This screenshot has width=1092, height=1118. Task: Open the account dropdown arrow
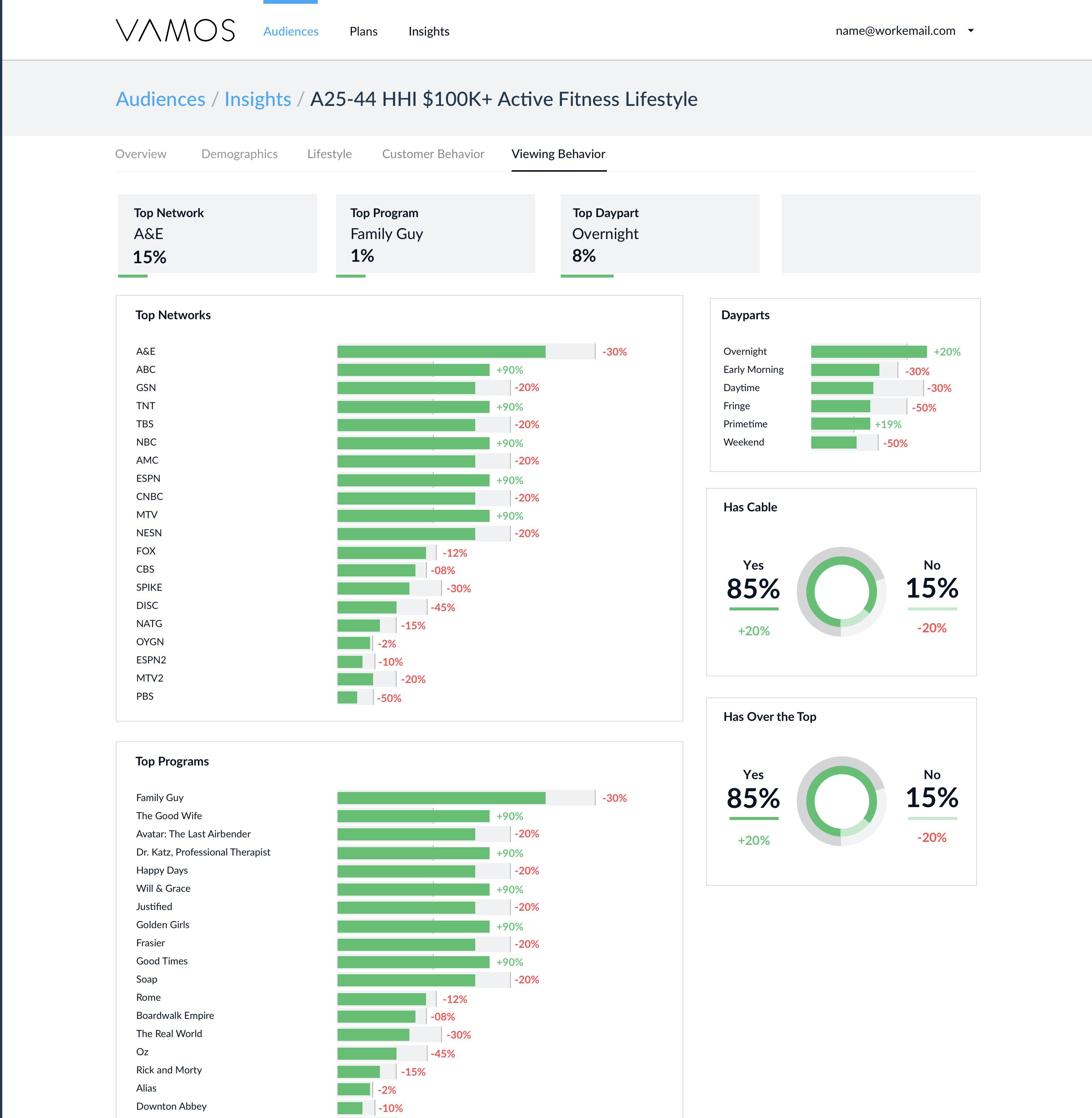tap(971, 31)
